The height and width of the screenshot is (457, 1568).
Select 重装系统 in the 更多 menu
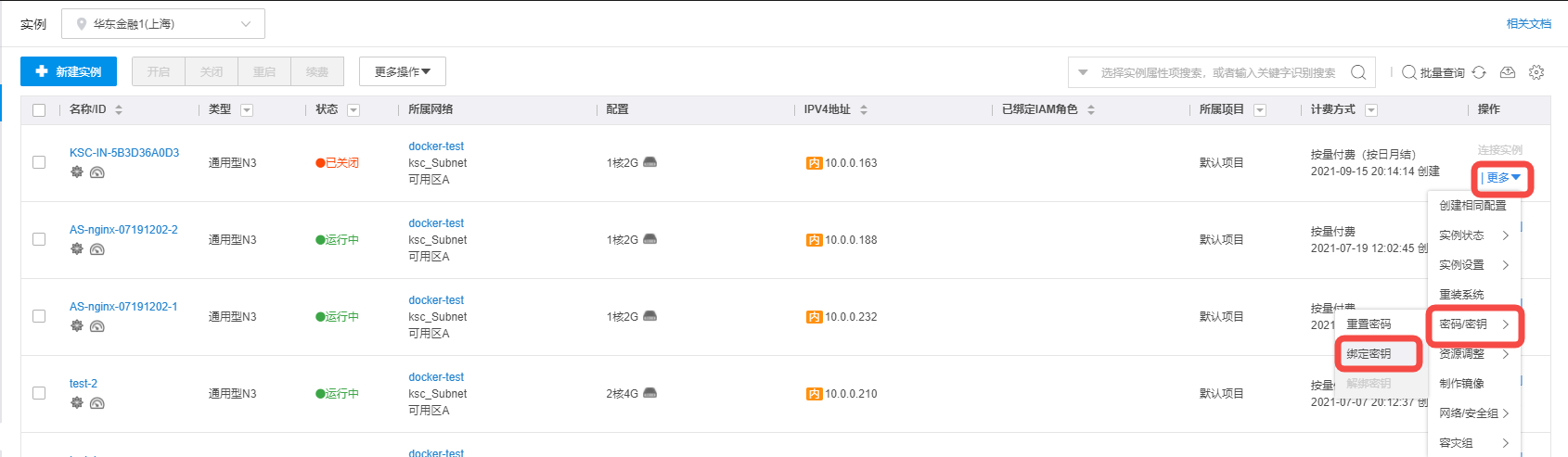click(1461, 295)
